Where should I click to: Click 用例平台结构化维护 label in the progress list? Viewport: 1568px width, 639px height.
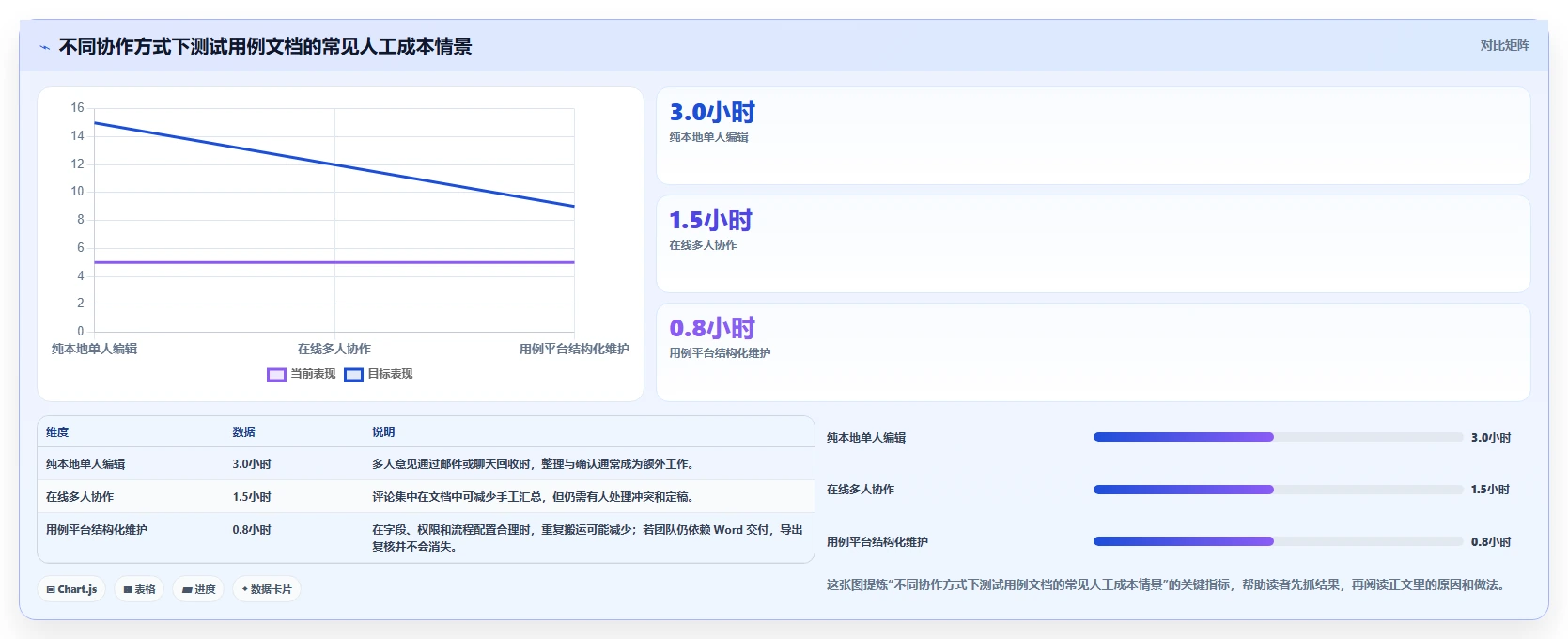(x=877, y=542)
